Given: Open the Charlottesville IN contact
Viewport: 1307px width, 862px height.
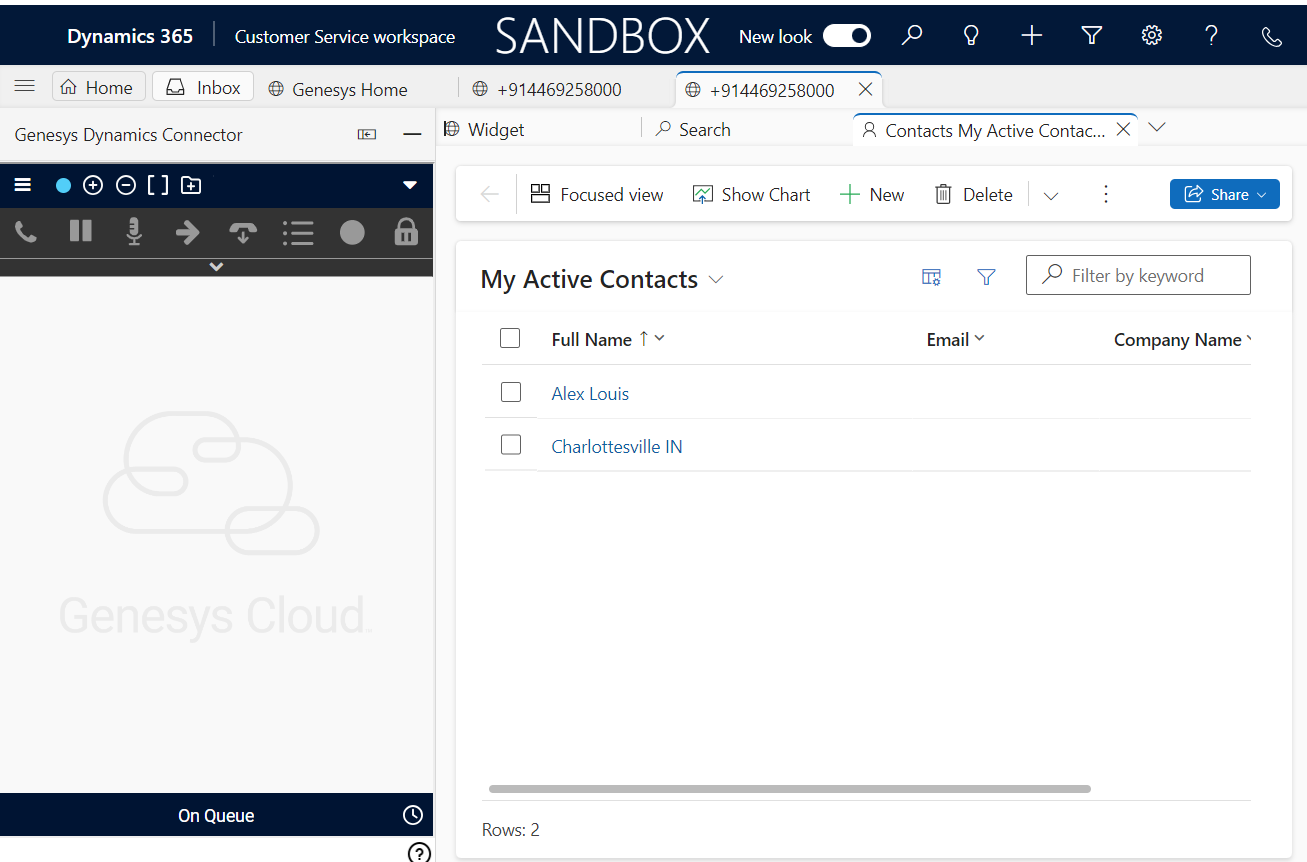Looking at the screenshot, I should [x=616, y=446].
